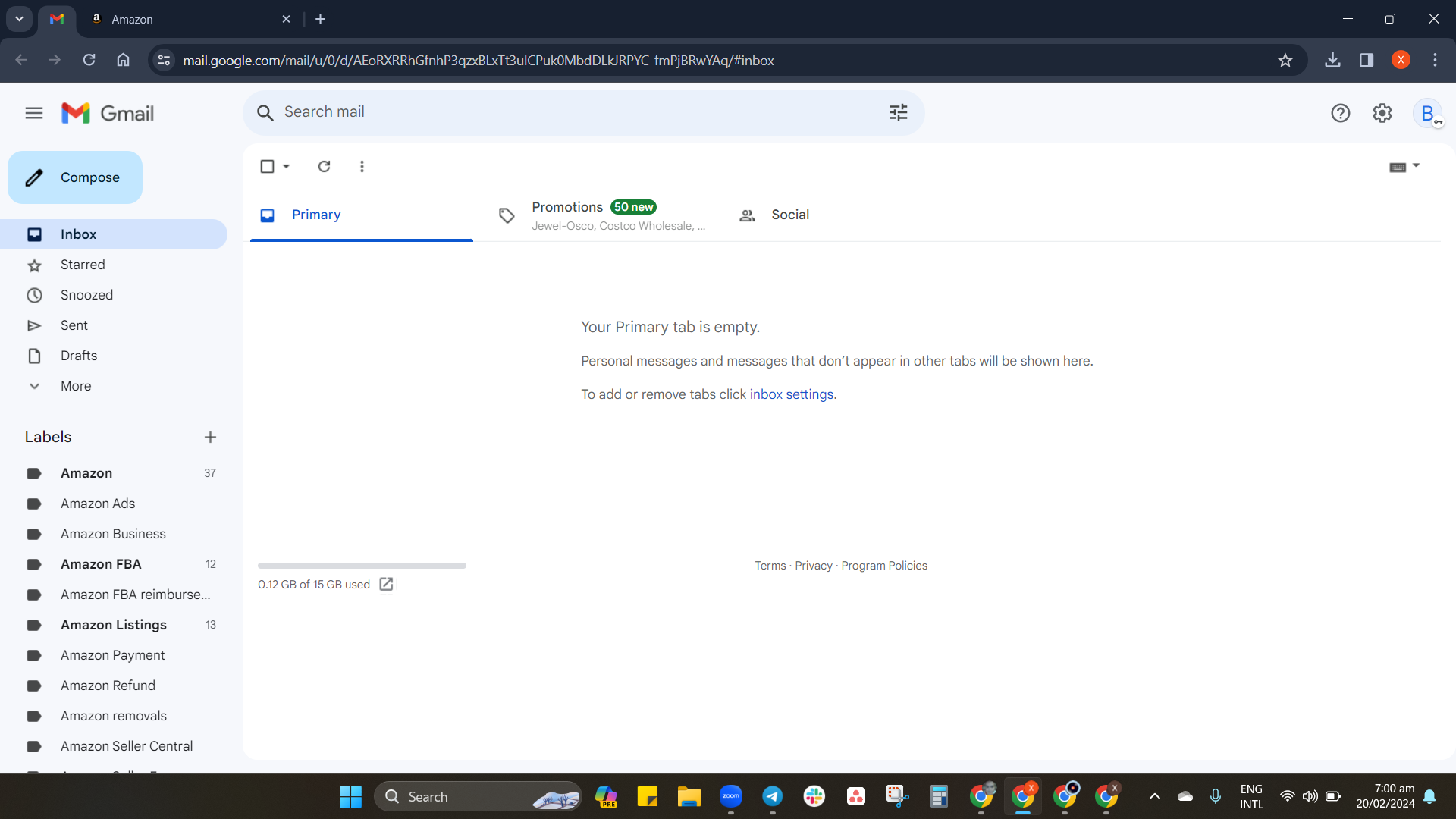Open the Amazon Seller Central label
This screenshot has height=819, width=1456.
[114, 746]
